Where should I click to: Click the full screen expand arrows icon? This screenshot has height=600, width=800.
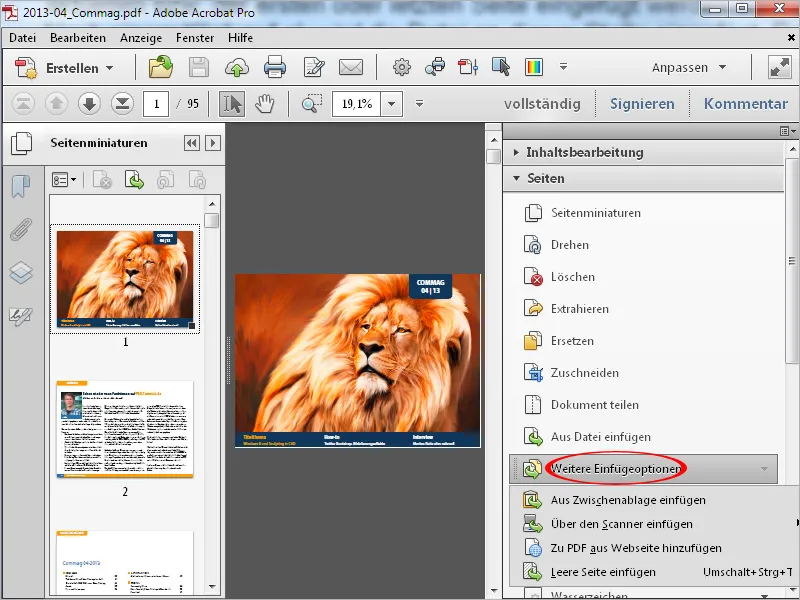(x=780, y=67)
